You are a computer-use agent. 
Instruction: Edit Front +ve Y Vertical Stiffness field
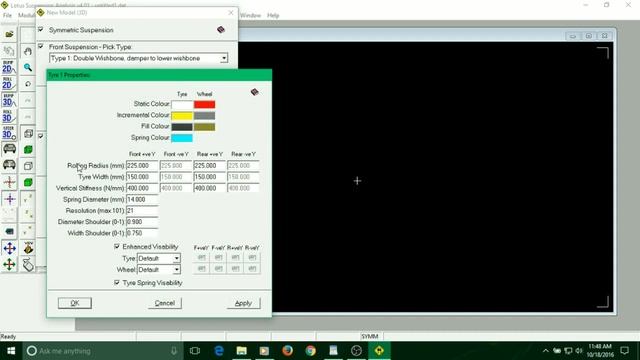tap(142, 188)
